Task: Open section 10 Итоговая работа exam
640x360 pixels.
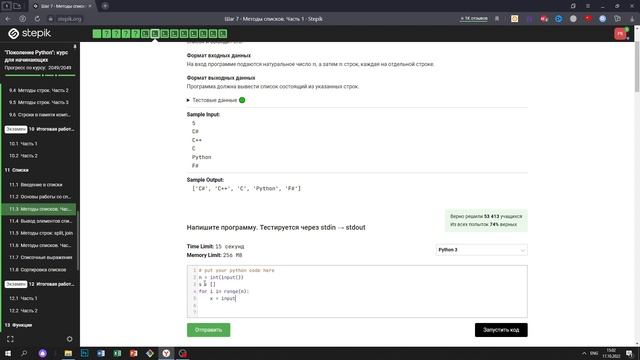Action: tap(40, 129)
